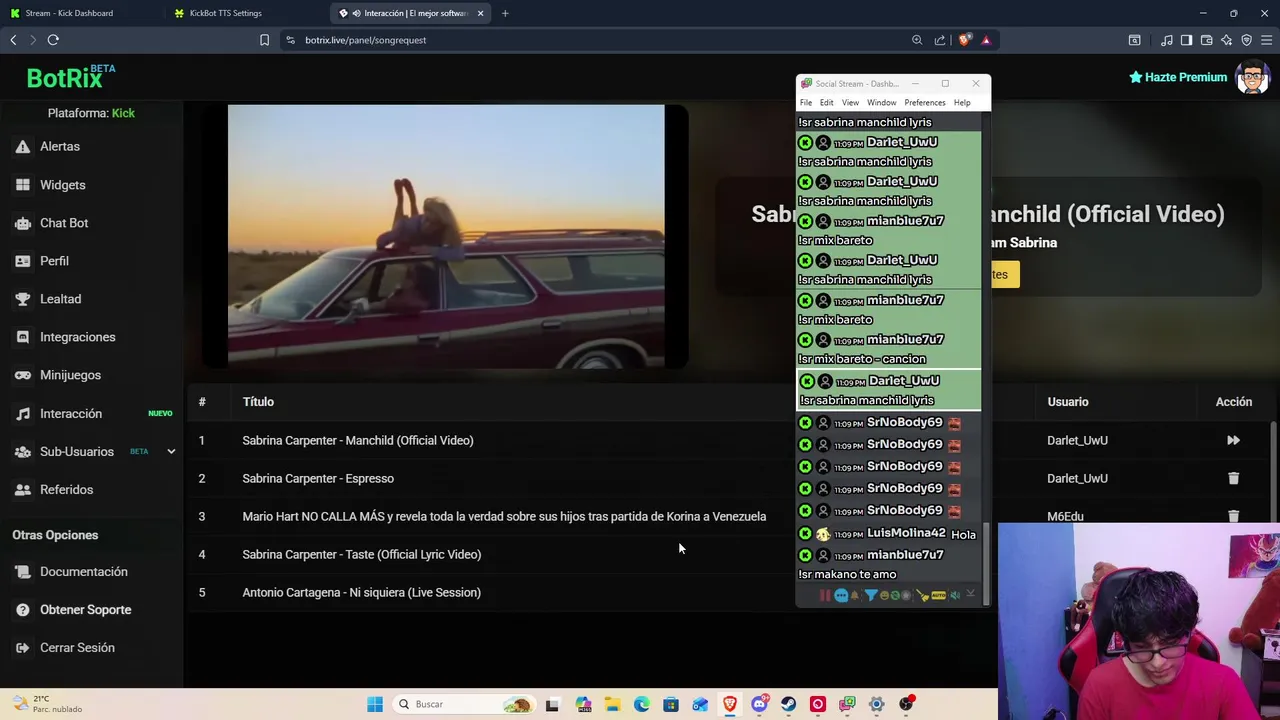The width and height of the screenshot is (1280, 720).
Task: Open the Edit menu in Social Stream
Action: tap(827, 102)
